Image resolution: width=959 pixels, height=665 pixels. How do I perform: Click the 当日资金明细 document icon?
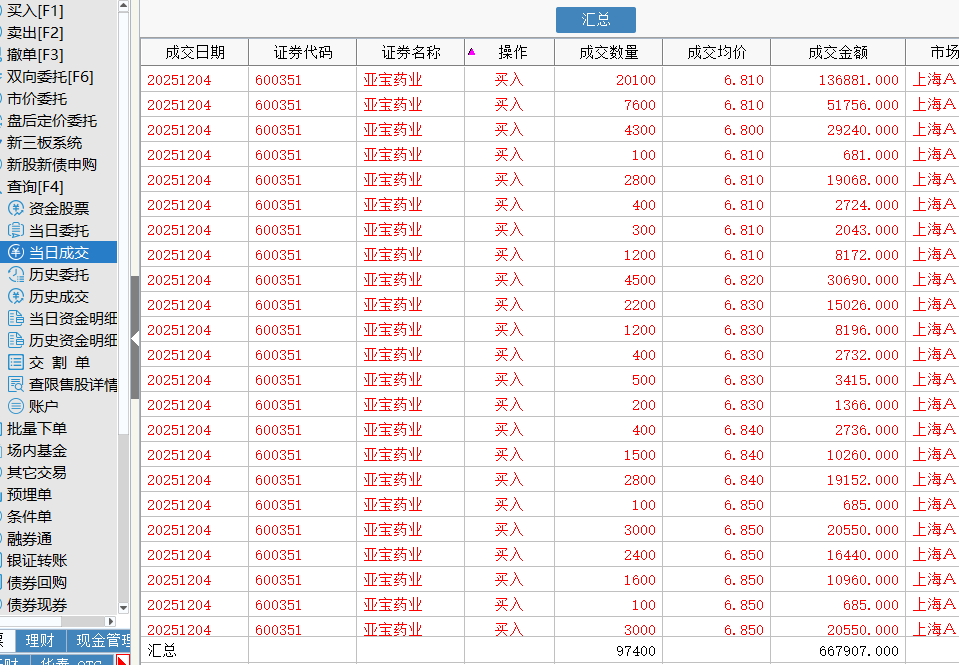(15, 318)
